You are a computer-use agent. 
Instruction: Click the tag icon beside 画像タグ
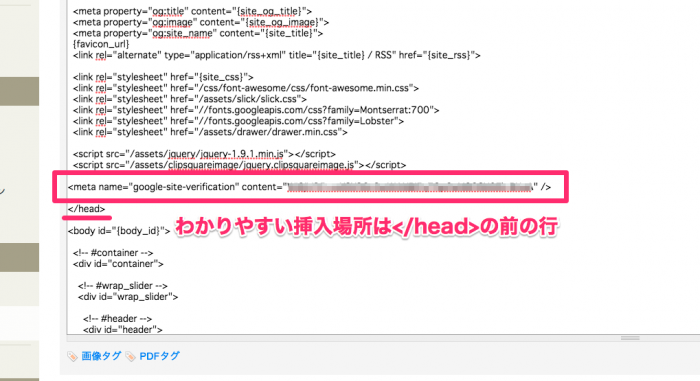(x=72, y=356)
